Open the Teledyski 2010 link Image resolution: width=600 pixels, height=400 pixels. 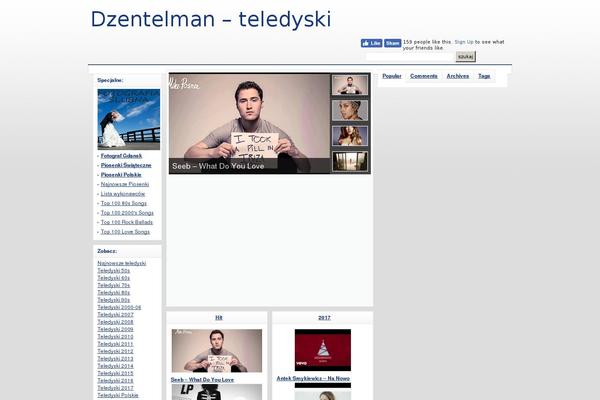pyautogui.click(x=115, y=337)
